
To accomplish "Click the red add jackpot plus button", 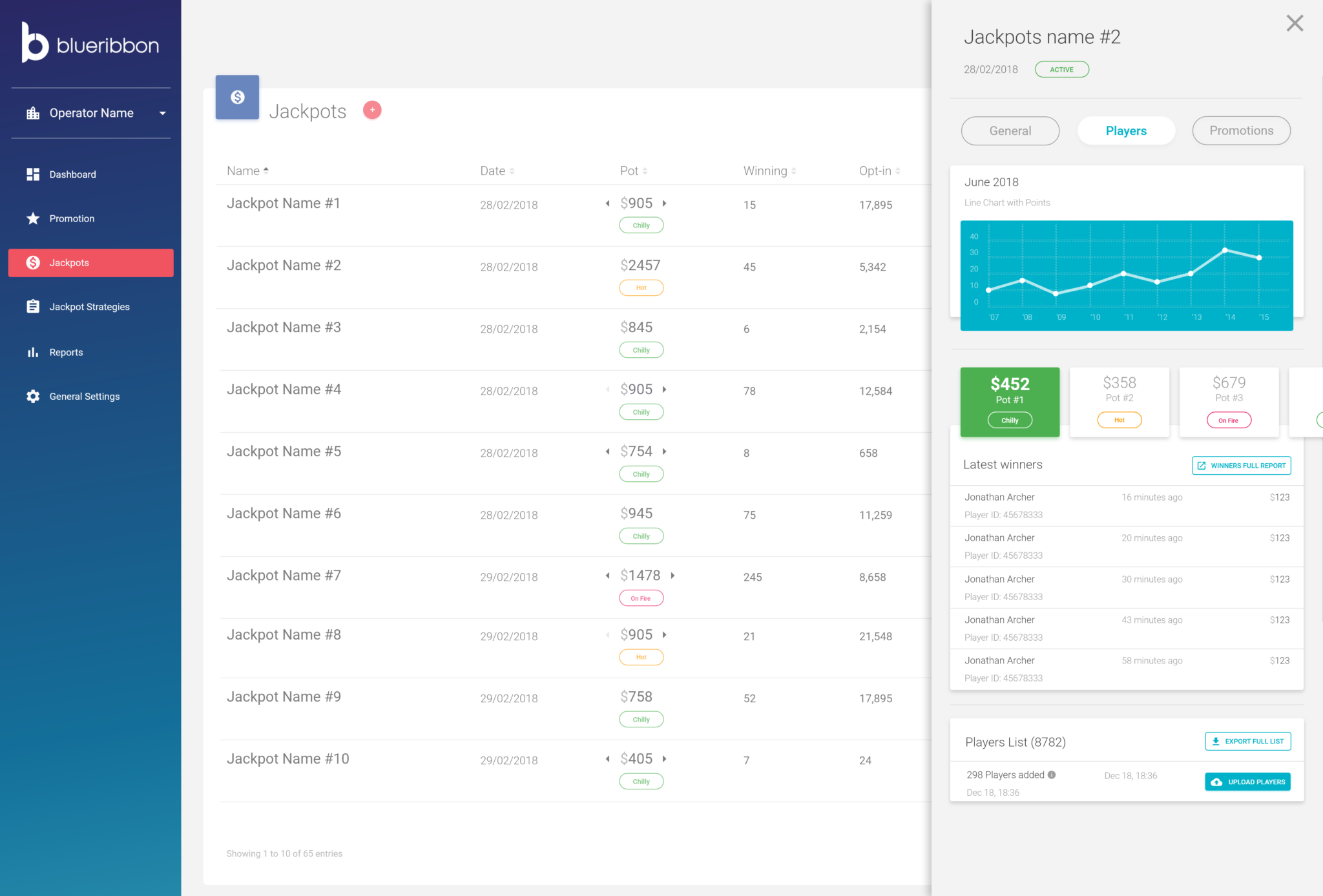I will [x=372, y=110].
